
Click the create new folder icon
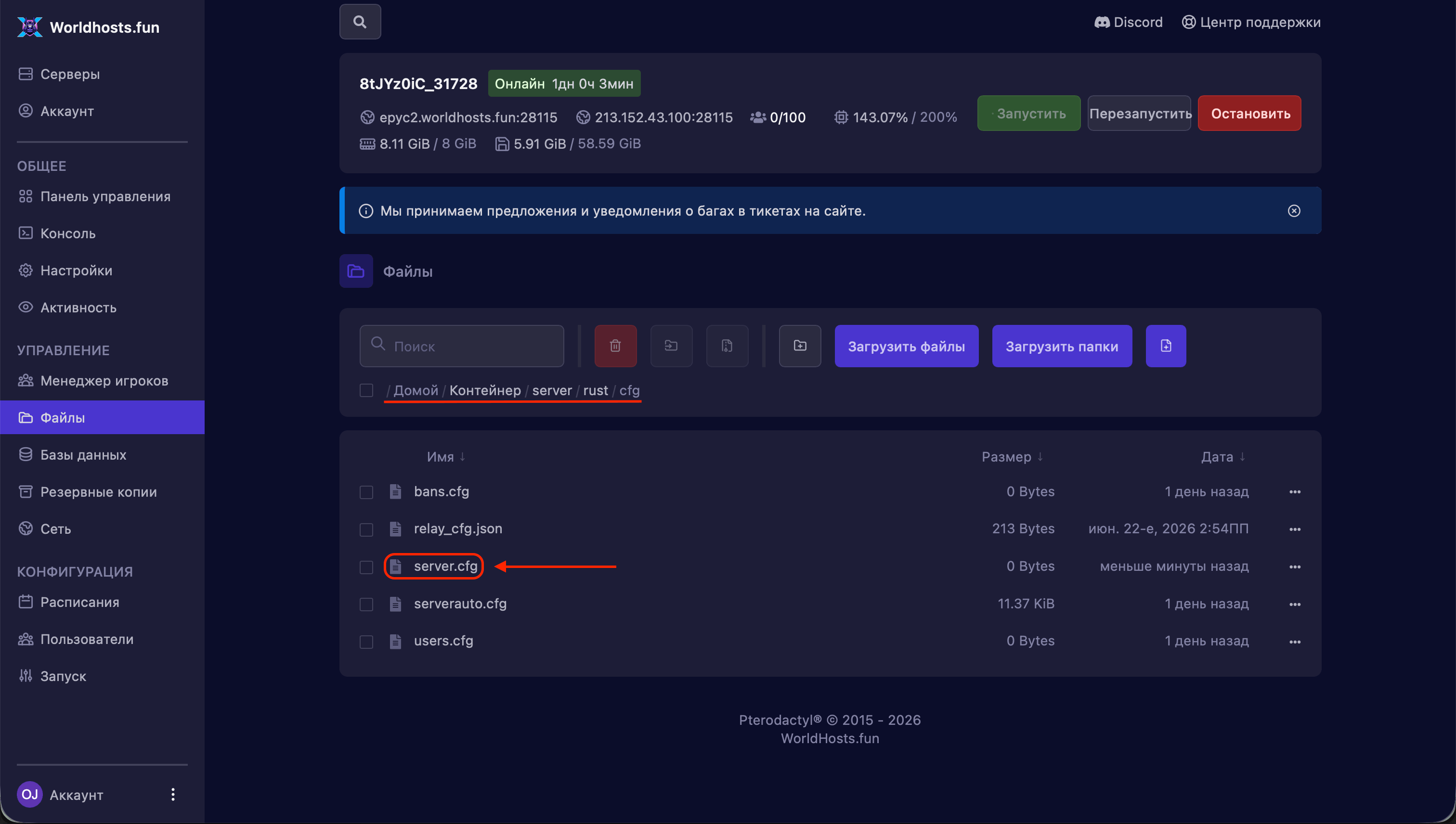pyautogui.click(x=800, y=346)
